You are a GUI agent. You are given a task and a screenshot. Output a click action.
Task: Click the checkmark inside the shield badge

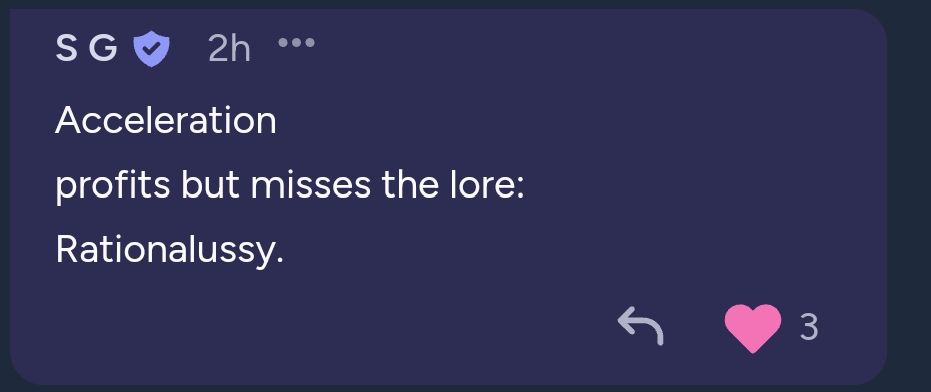point(152,48)
